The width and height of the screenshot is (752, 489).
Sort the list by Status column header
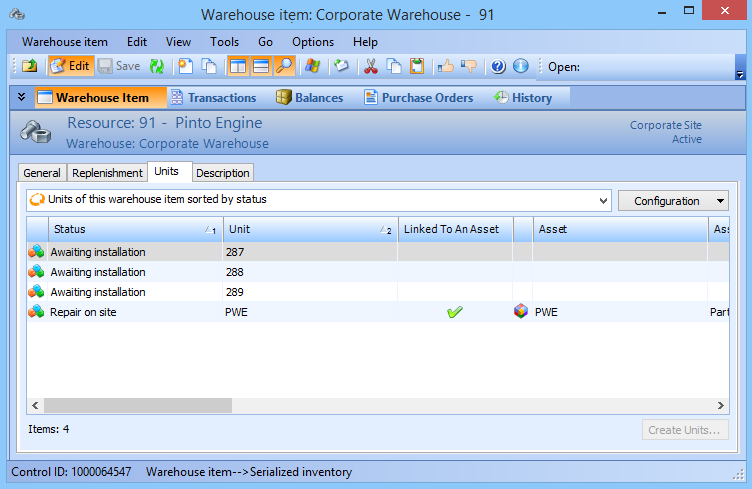124,230
